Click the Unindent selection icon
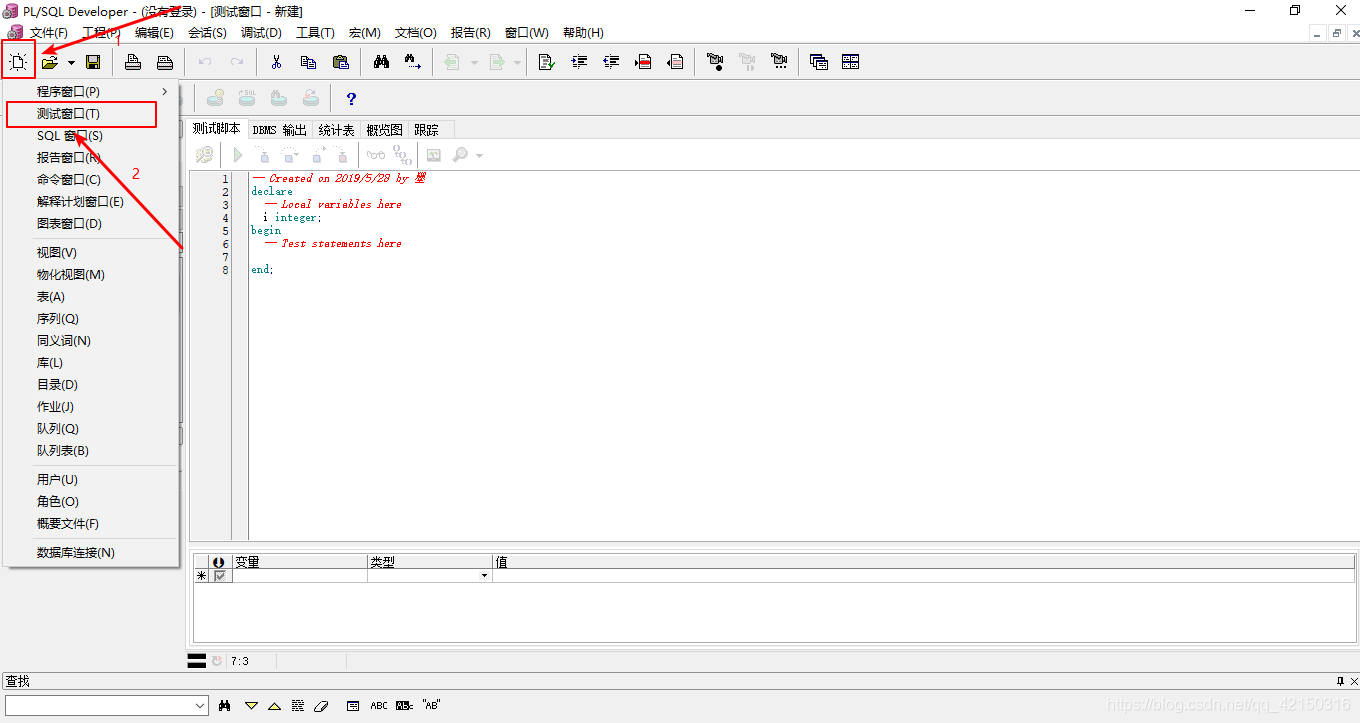1360x723 pixels. [611, 62]
